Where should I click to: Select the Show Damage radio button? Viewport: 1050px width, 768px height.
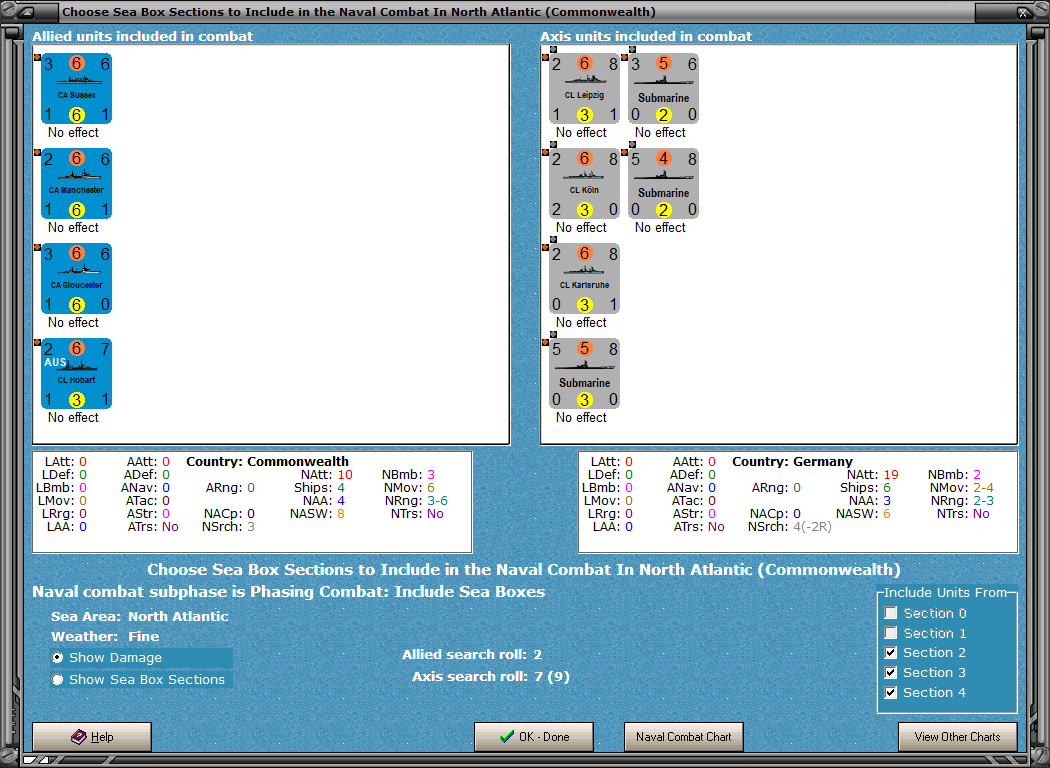(x=58, y=658)
